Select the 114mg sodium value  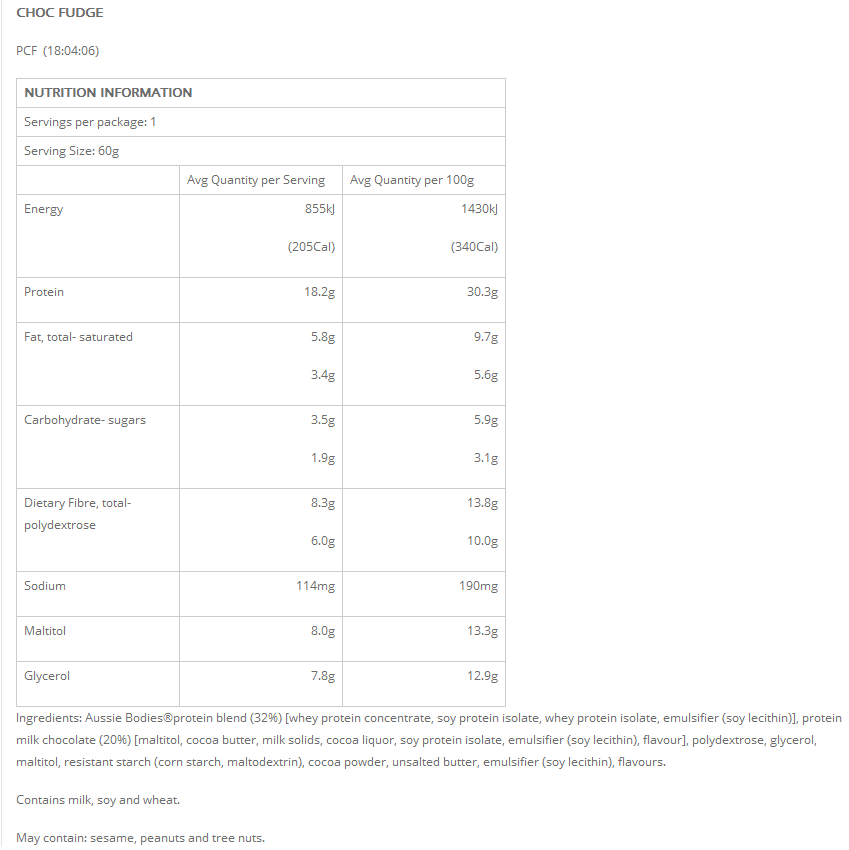[315, 586]
